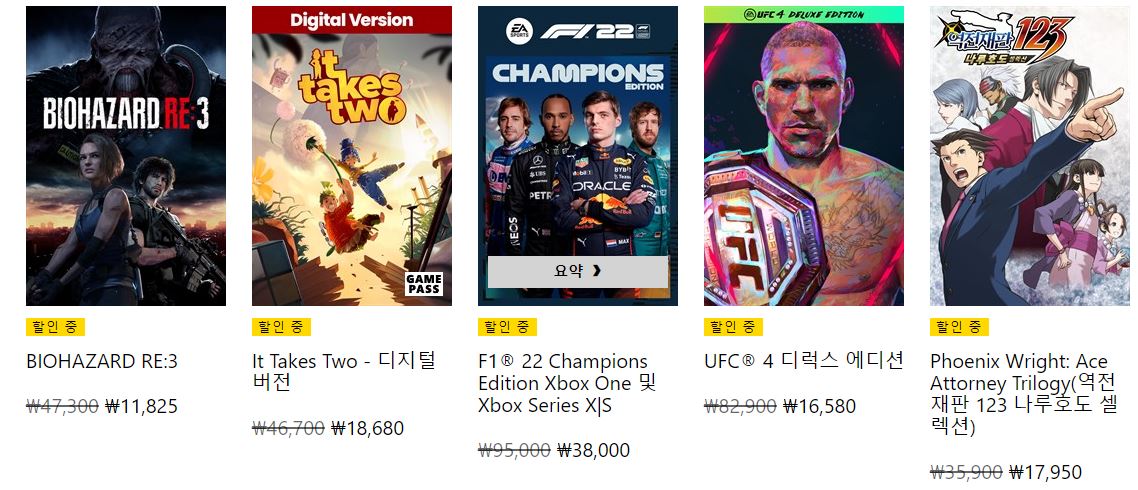The width and height of the screenshot is (1138, 490).
Task: Click the Digital Version banner on It Takes Two
Action: point(352,20)
